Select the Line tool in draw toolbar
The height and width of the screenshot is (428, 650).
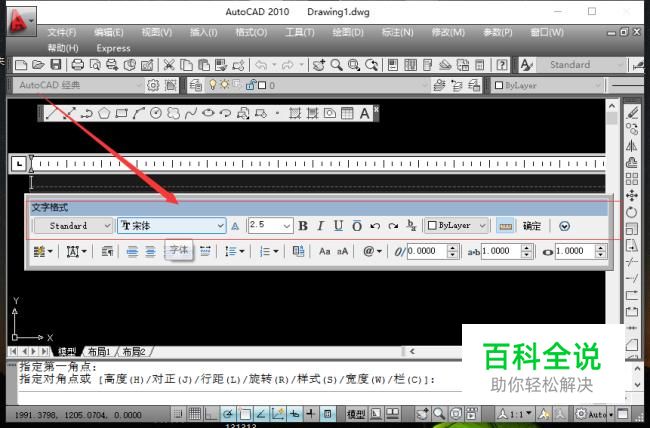click(x=51, y=113)
